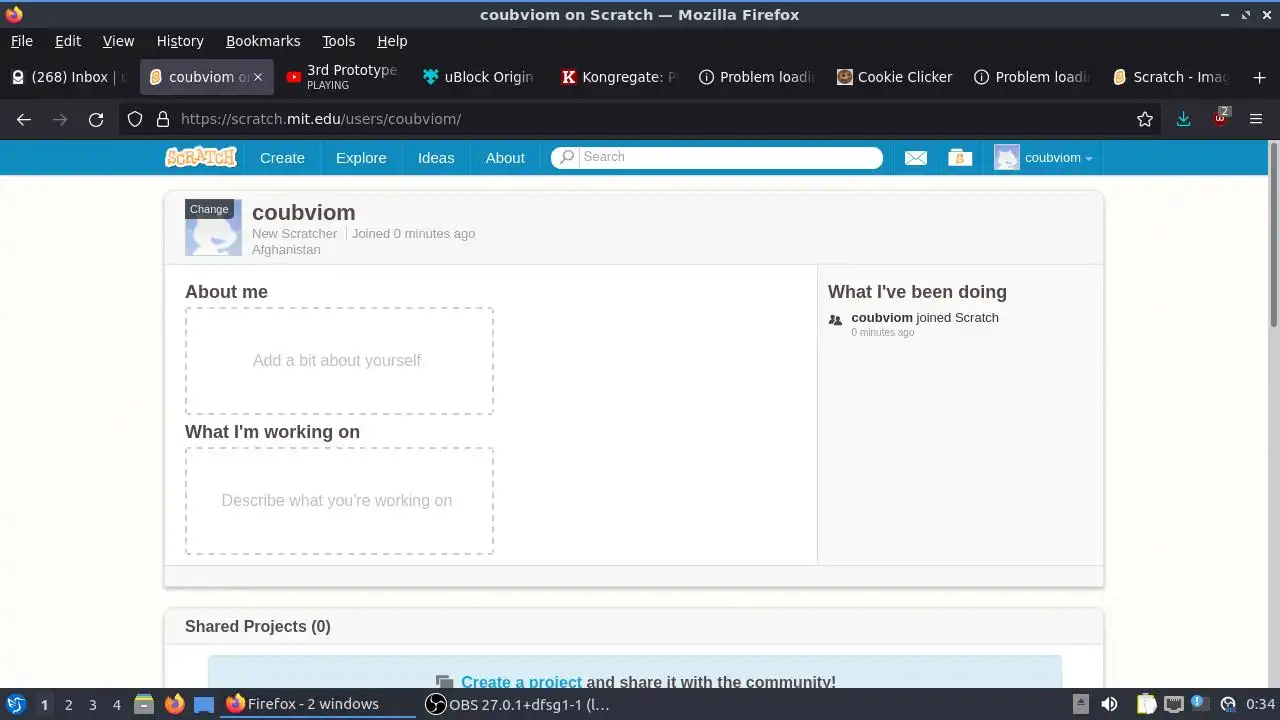Click the 'Shared Projects (0)' heading
The image size is (1280, 720).
258,626
